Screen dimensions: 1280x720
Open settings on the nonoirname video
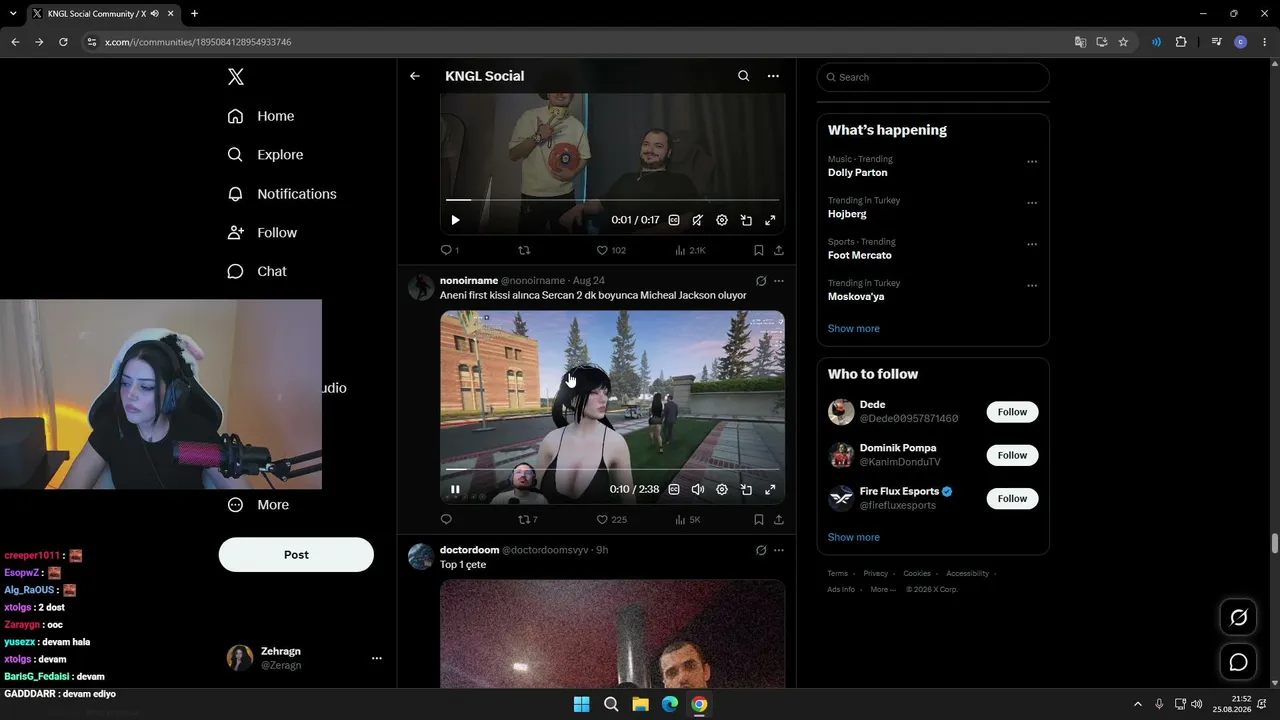coord(722,489)
